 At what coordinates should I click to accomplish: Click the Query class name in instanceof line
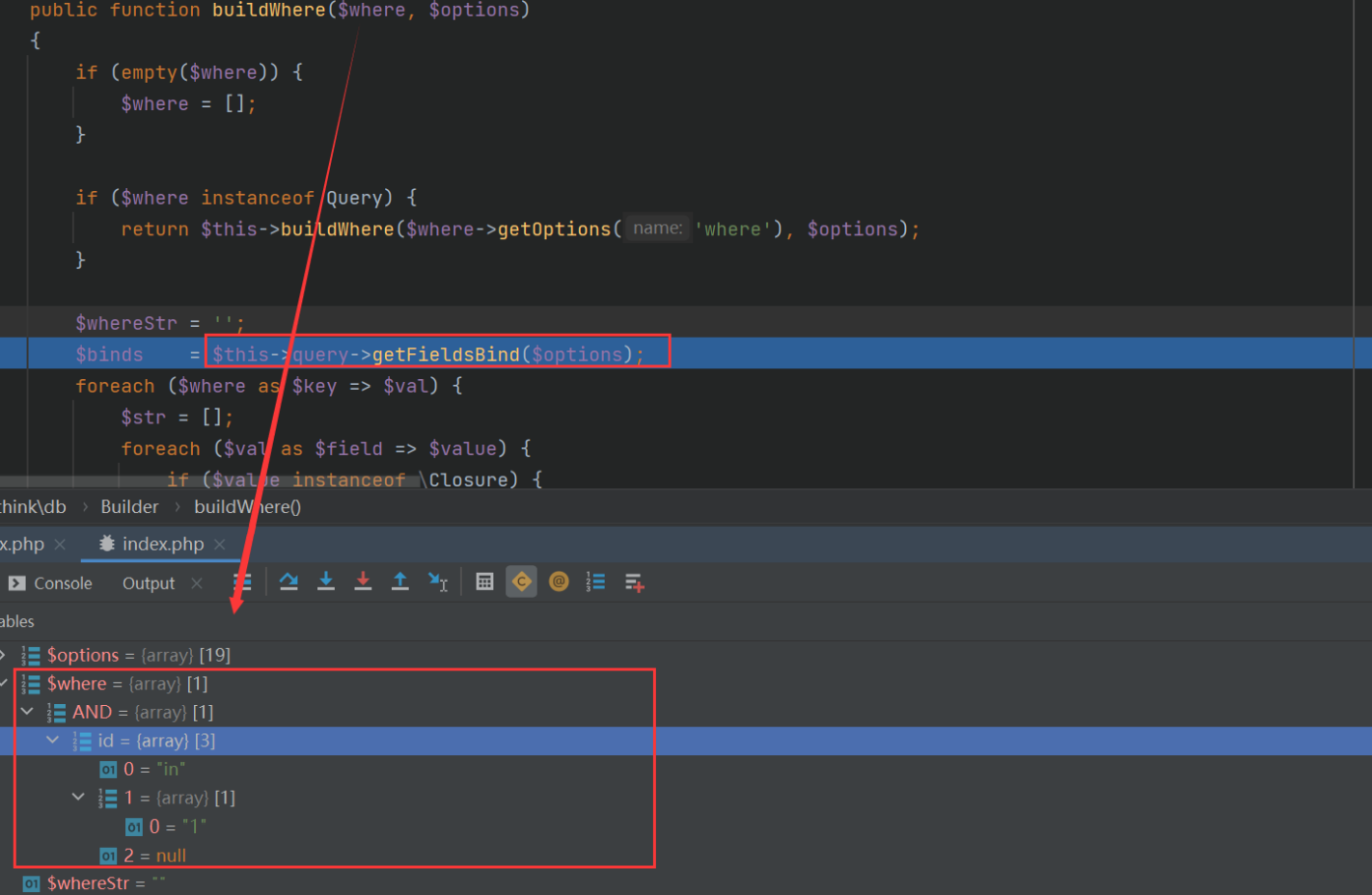[354, 198]
